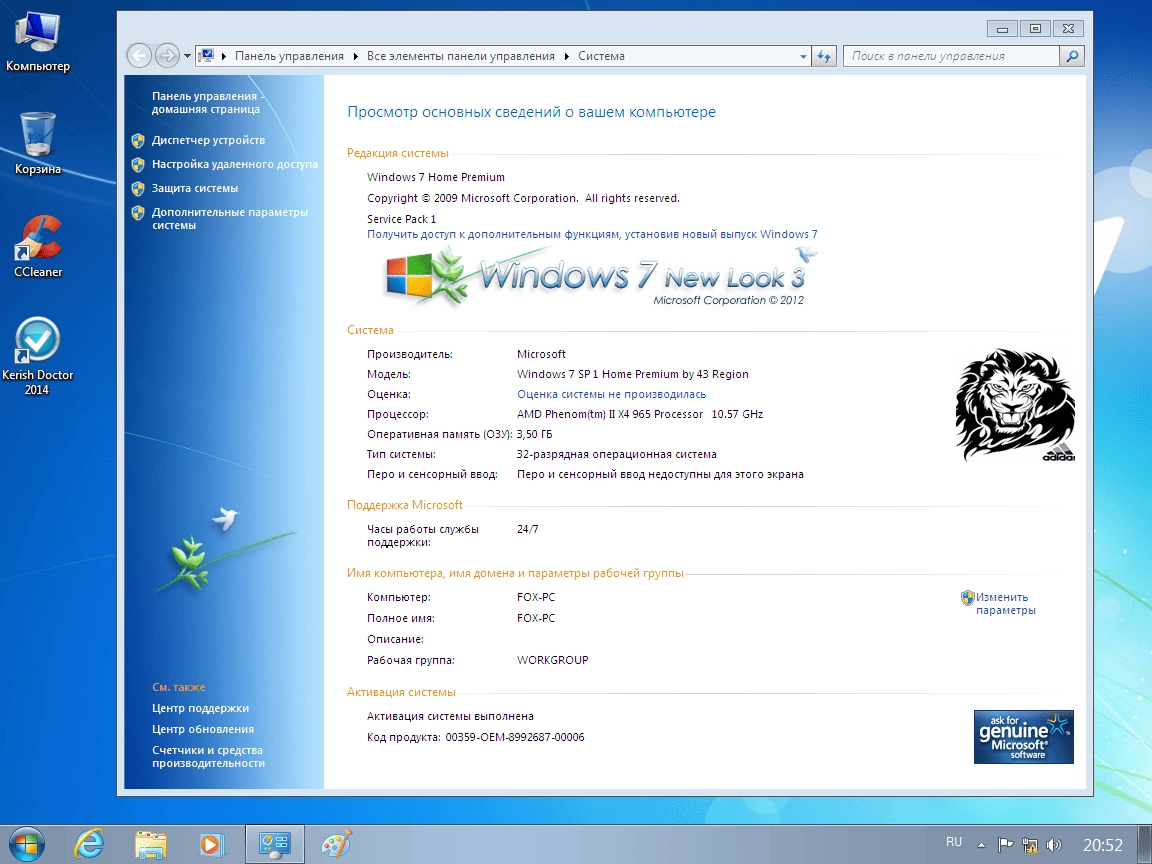1152x864 pixels.
Task: Show hidden tray icons arrow
Action: tap(981, 845)
